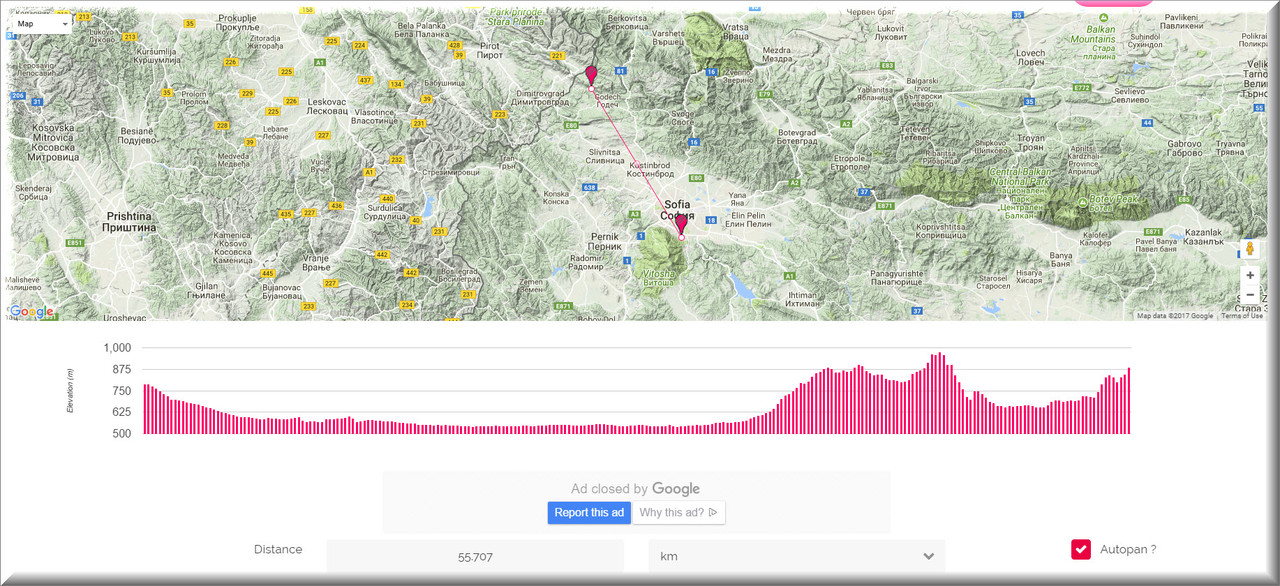This screenshot has height=586, width=1280.
Task: Zoom in with the plus button
Action: point(1249,275)
